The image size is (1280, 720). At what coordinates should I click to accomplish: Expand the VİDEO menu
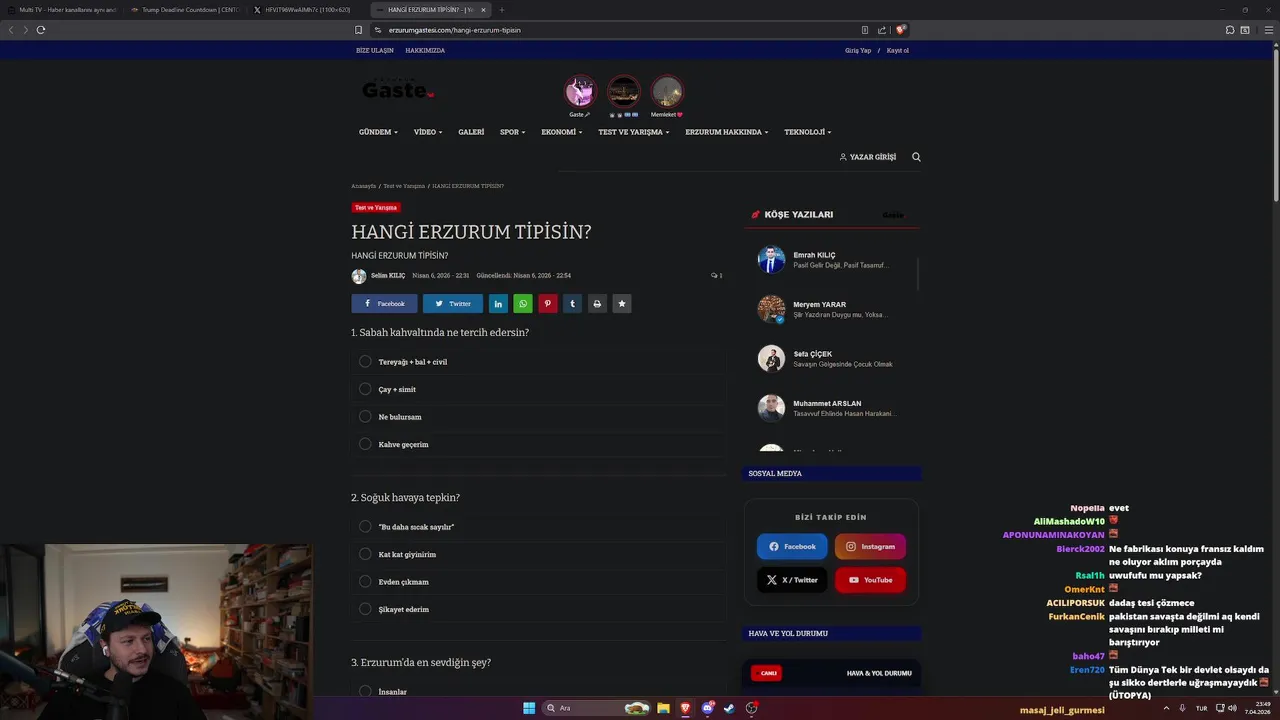click(428, 132)
